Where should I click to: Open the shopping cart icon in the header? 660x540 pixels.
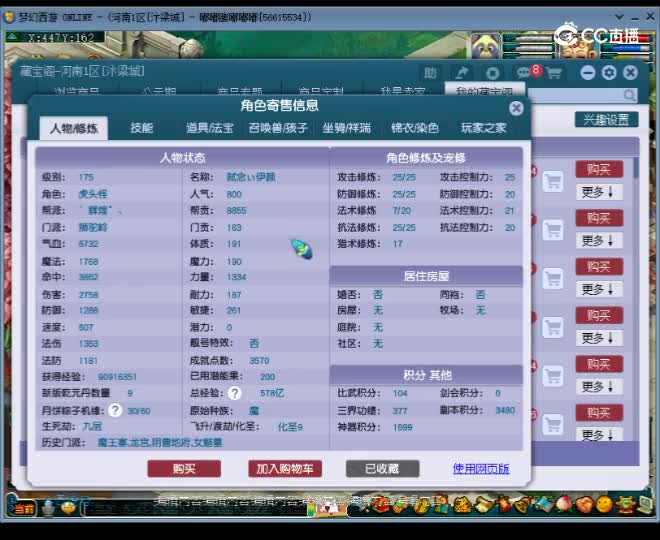click(554, 73)
